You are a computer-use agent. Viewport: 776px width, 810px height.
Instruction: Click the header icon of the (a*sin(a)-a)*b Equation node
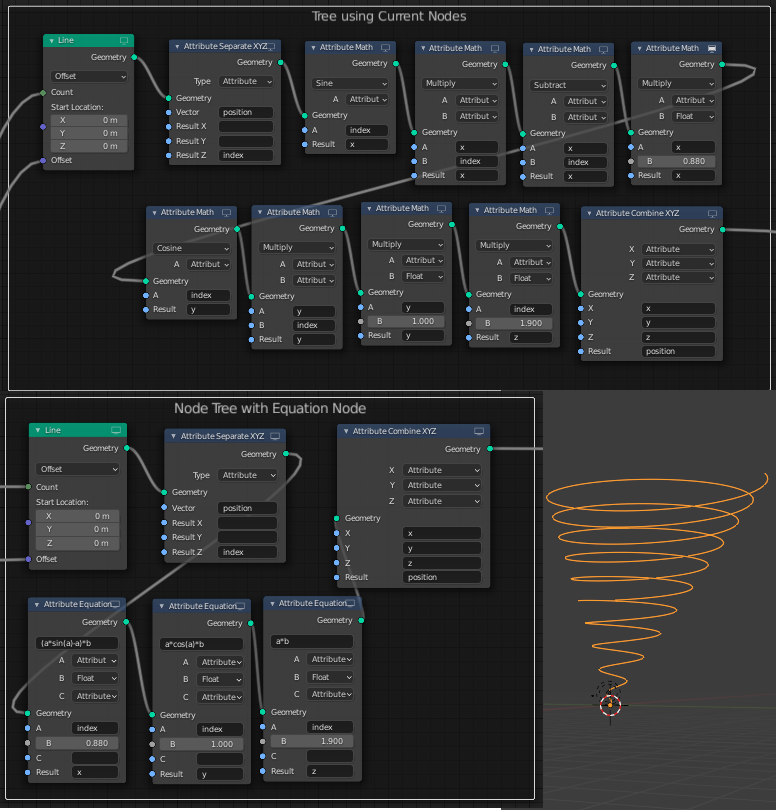click(116, 604)
